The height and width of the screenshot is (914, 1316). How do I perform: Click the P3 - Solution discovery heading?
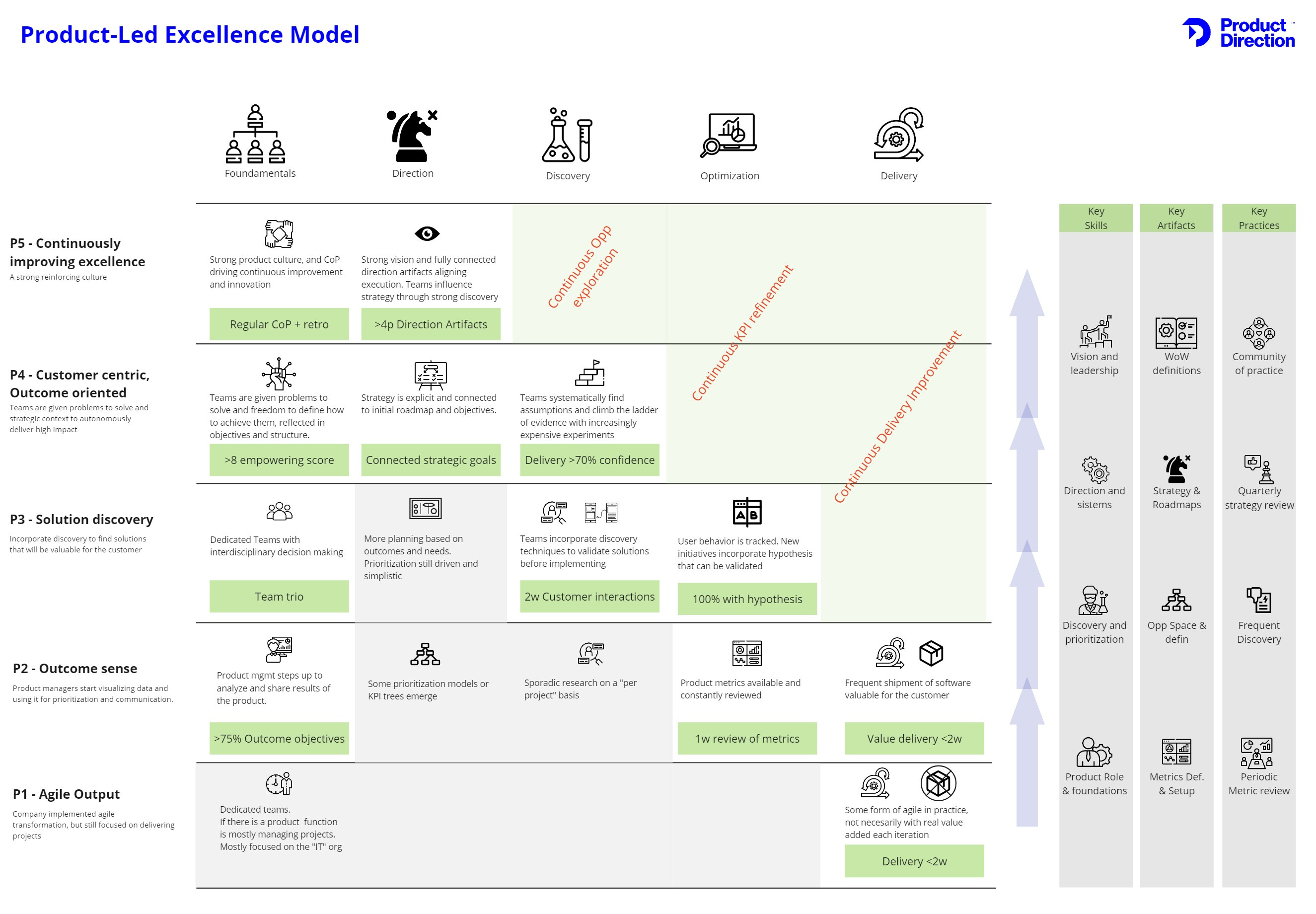pyautogui.click(x=81, y=519)
